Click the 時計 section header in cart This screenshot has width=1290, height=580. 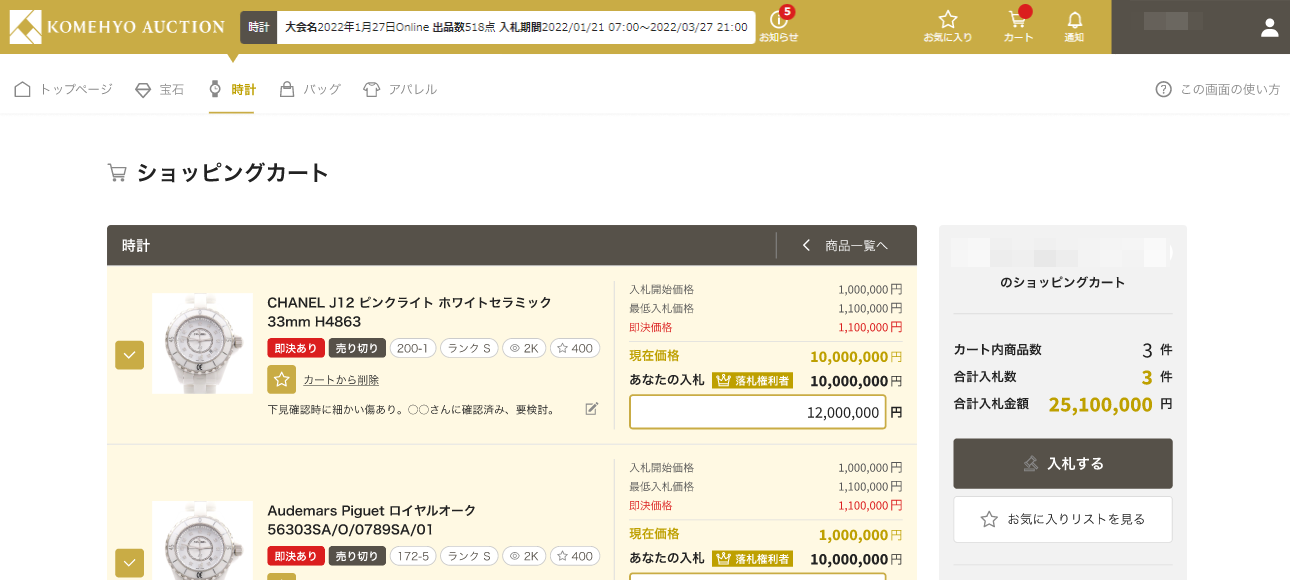click(x=136, y=246)
